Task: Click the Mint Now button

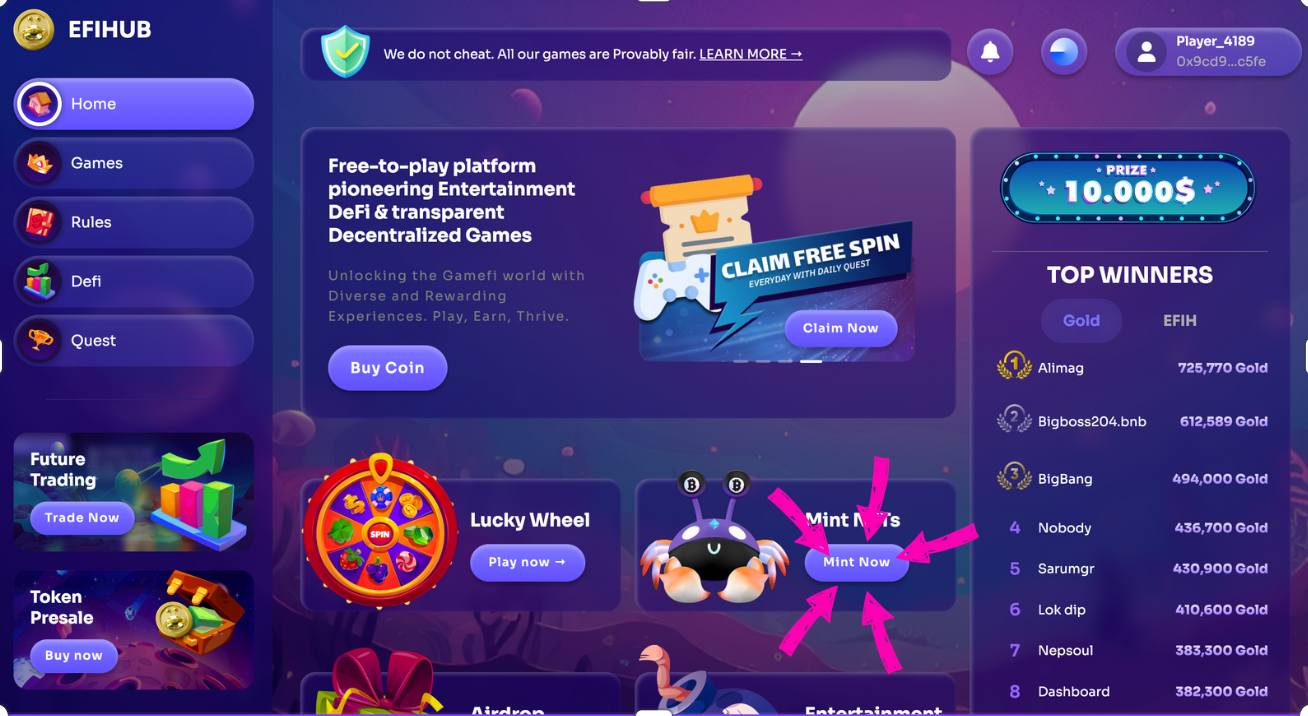Action: [856, 562]
